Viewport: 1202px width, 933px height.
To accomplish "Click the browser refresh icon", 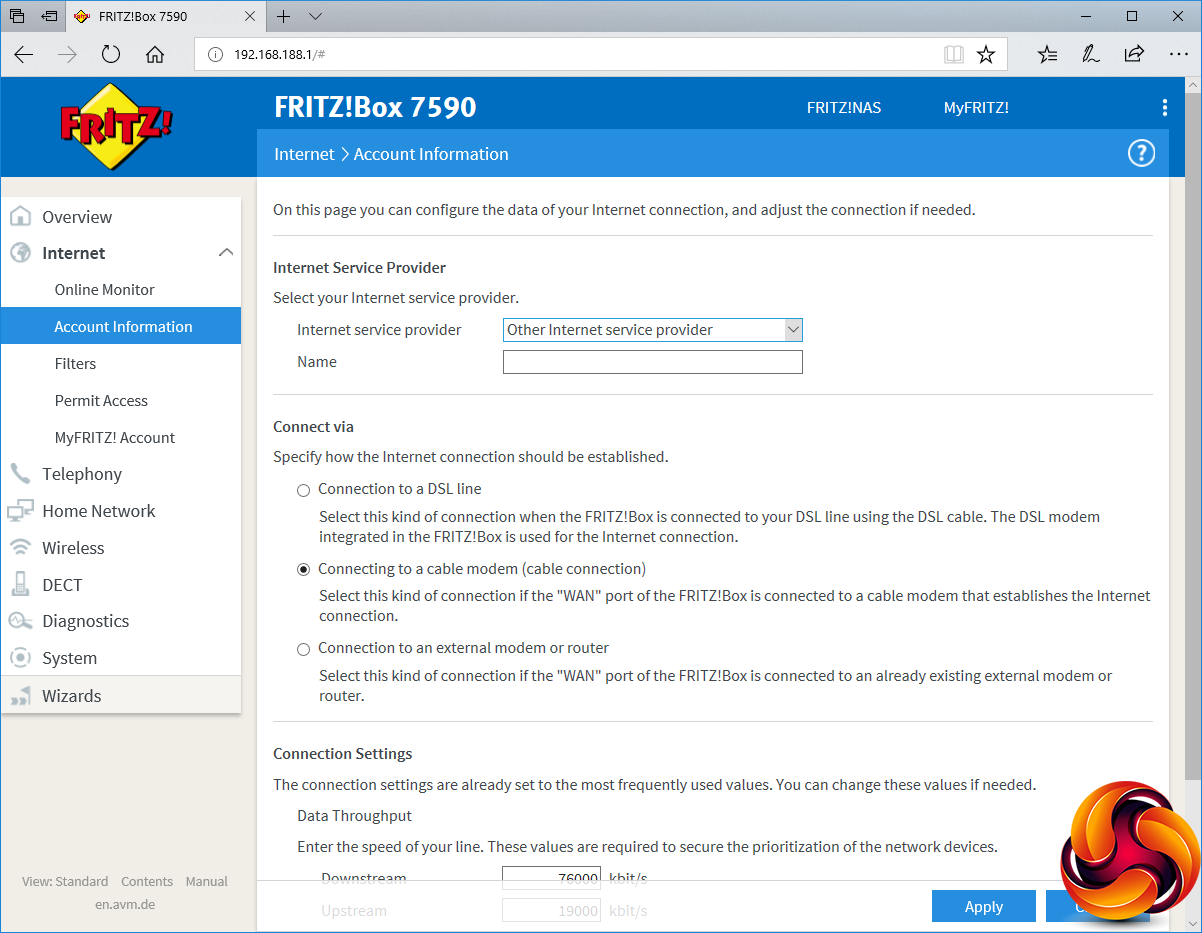I will pos(110,55).
